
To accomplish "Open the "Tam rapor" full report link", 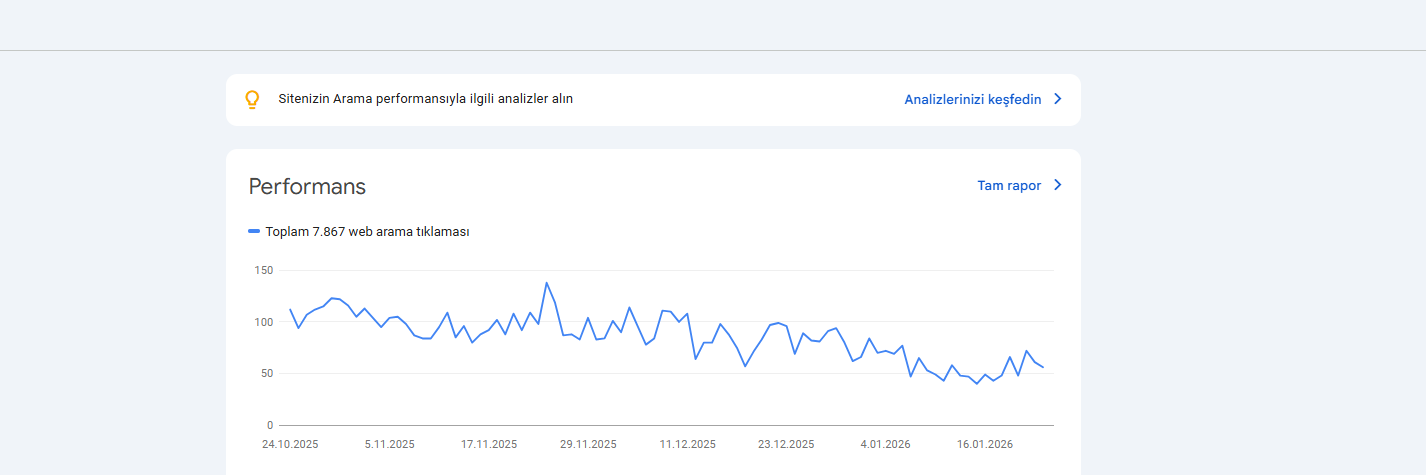I will click(1008, 186).
